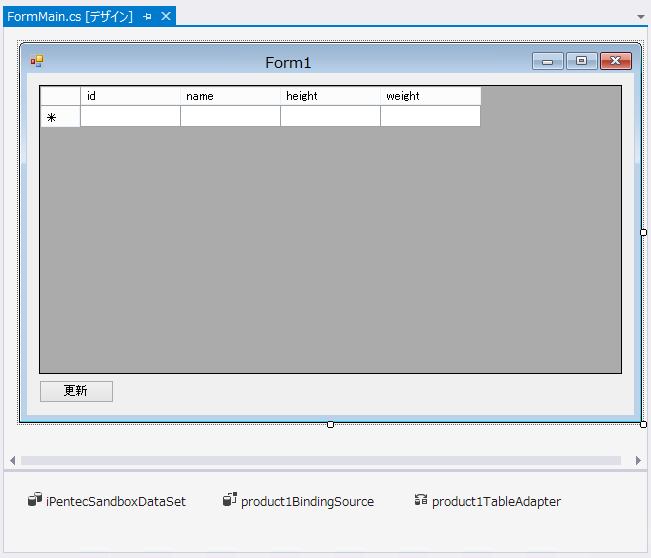The height and width of the screenshot is (558, 651).
Task: Click the Form1 bottom-right corner handle
Action: (x=643, y=424)
